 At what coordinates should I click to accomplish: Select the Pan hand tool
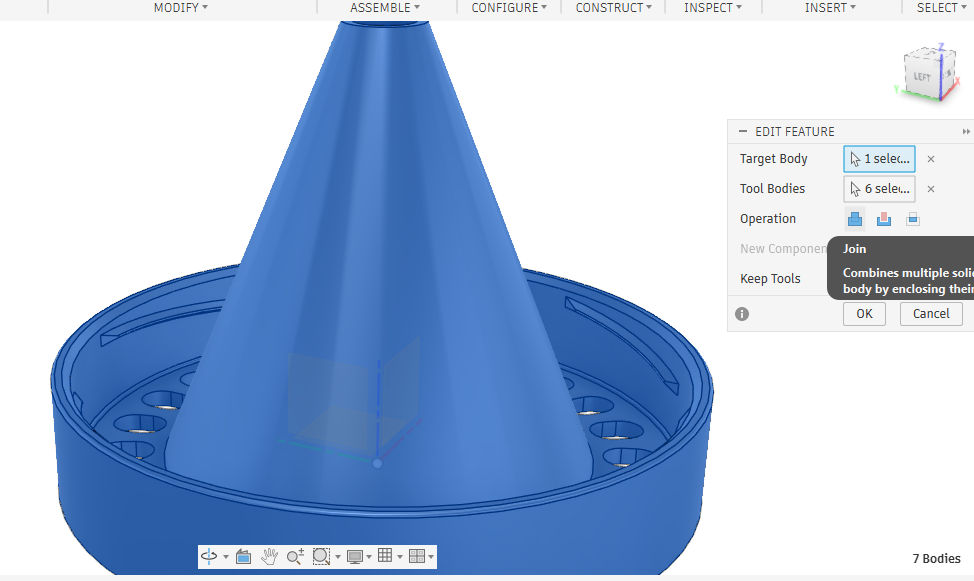269,557
